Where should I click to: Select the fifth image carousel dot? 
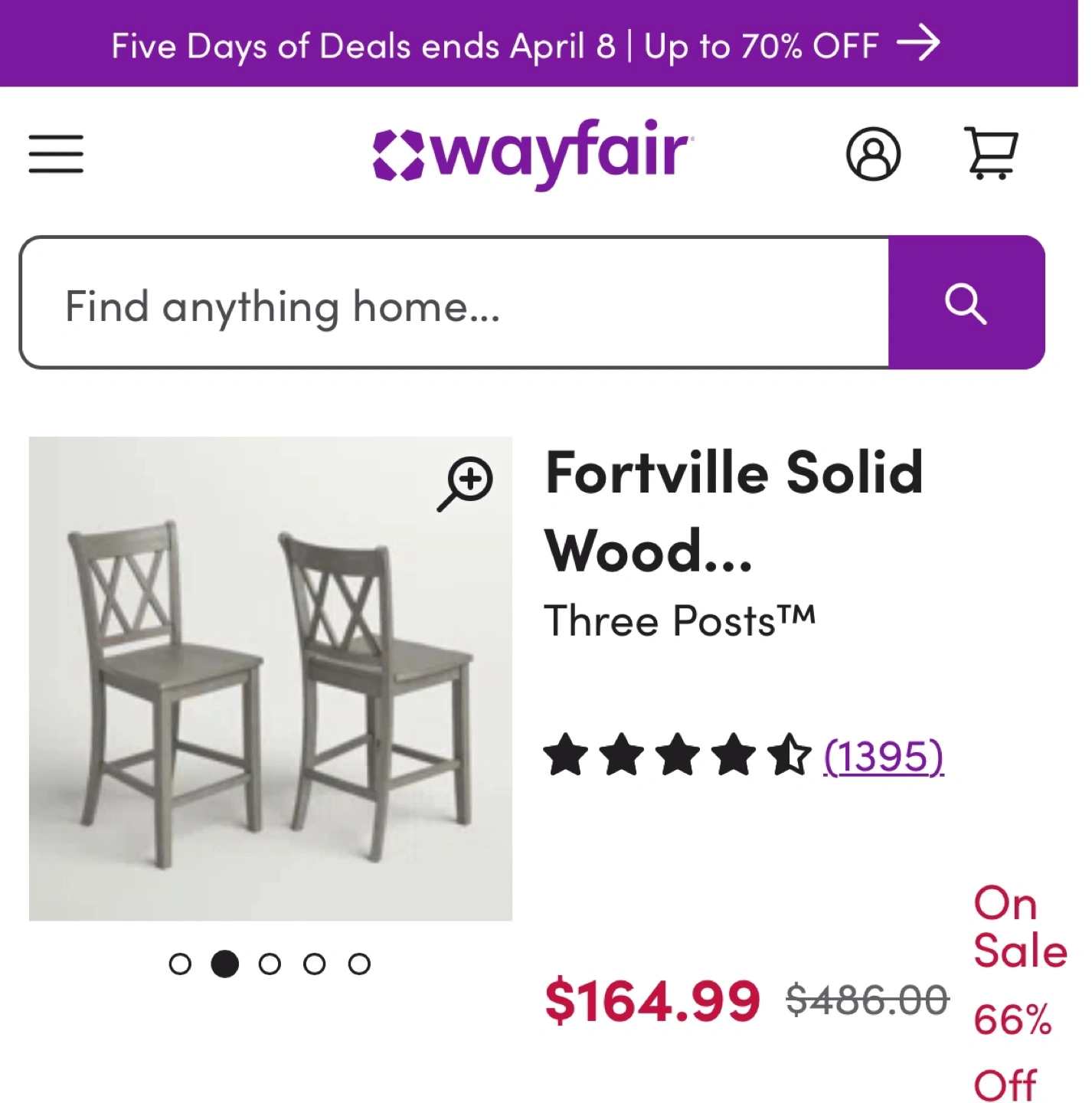click(359, 964)
